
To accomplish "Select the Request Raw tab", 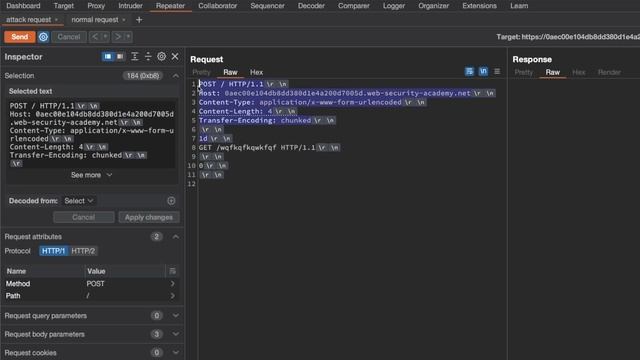I will (x=230, y=72).
